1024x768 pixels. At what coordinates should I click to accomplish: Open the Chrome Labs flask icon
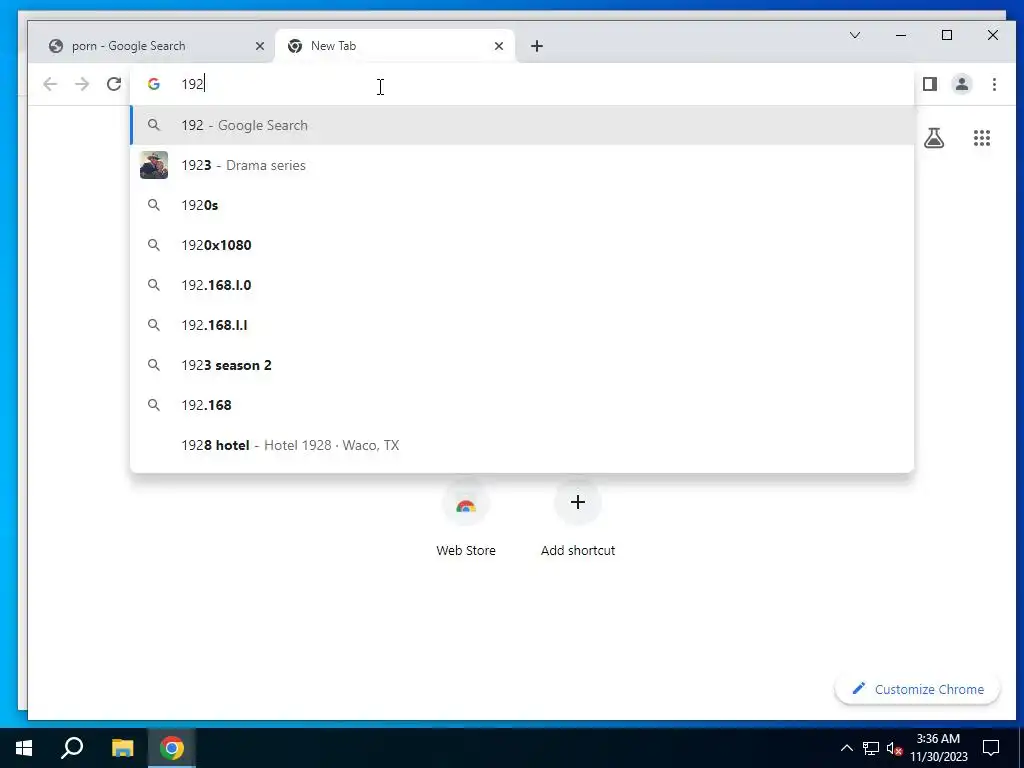click(934, 138)
